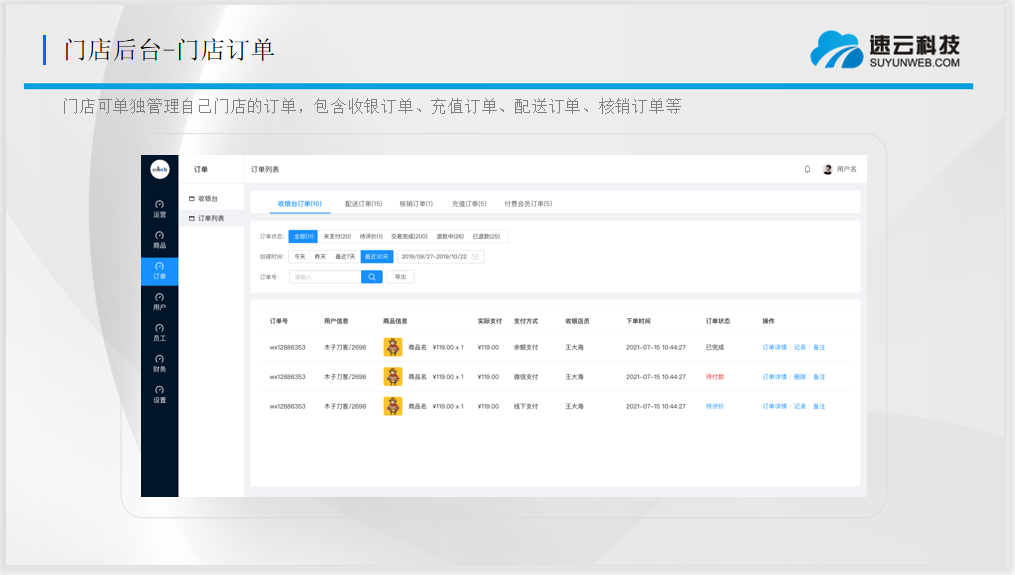Click the notification bell icon

click(x=807, y=169)
